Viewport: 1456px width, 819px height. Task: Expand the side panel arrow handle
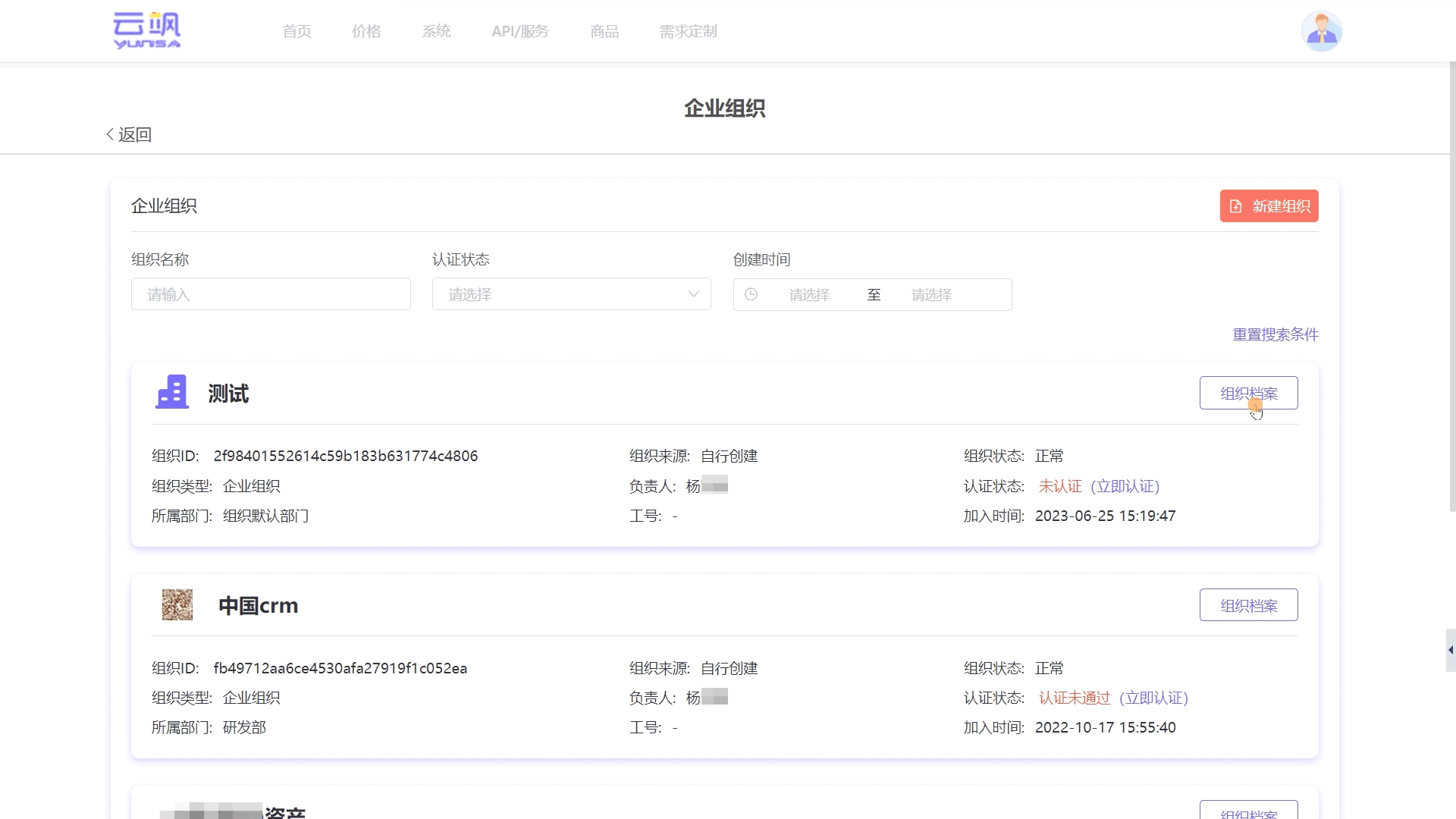[1450, 650]
